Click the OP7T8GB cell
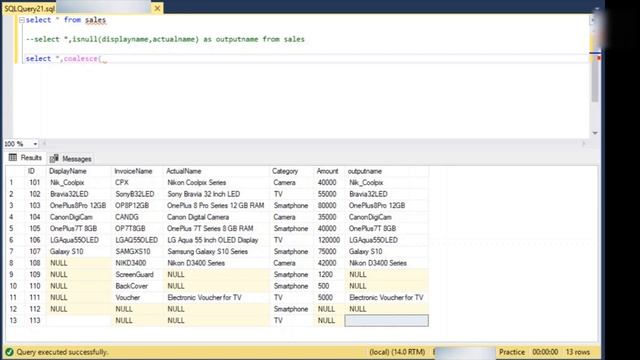 click(138, 229)
